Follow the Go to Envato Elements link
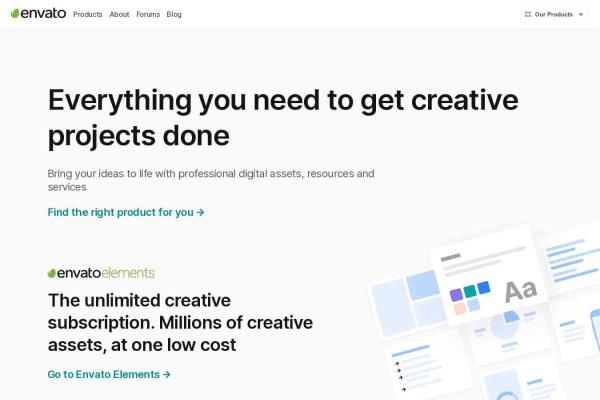Image resolution: width=600 pixels, height=400 pixels. (x=109, y=374)
